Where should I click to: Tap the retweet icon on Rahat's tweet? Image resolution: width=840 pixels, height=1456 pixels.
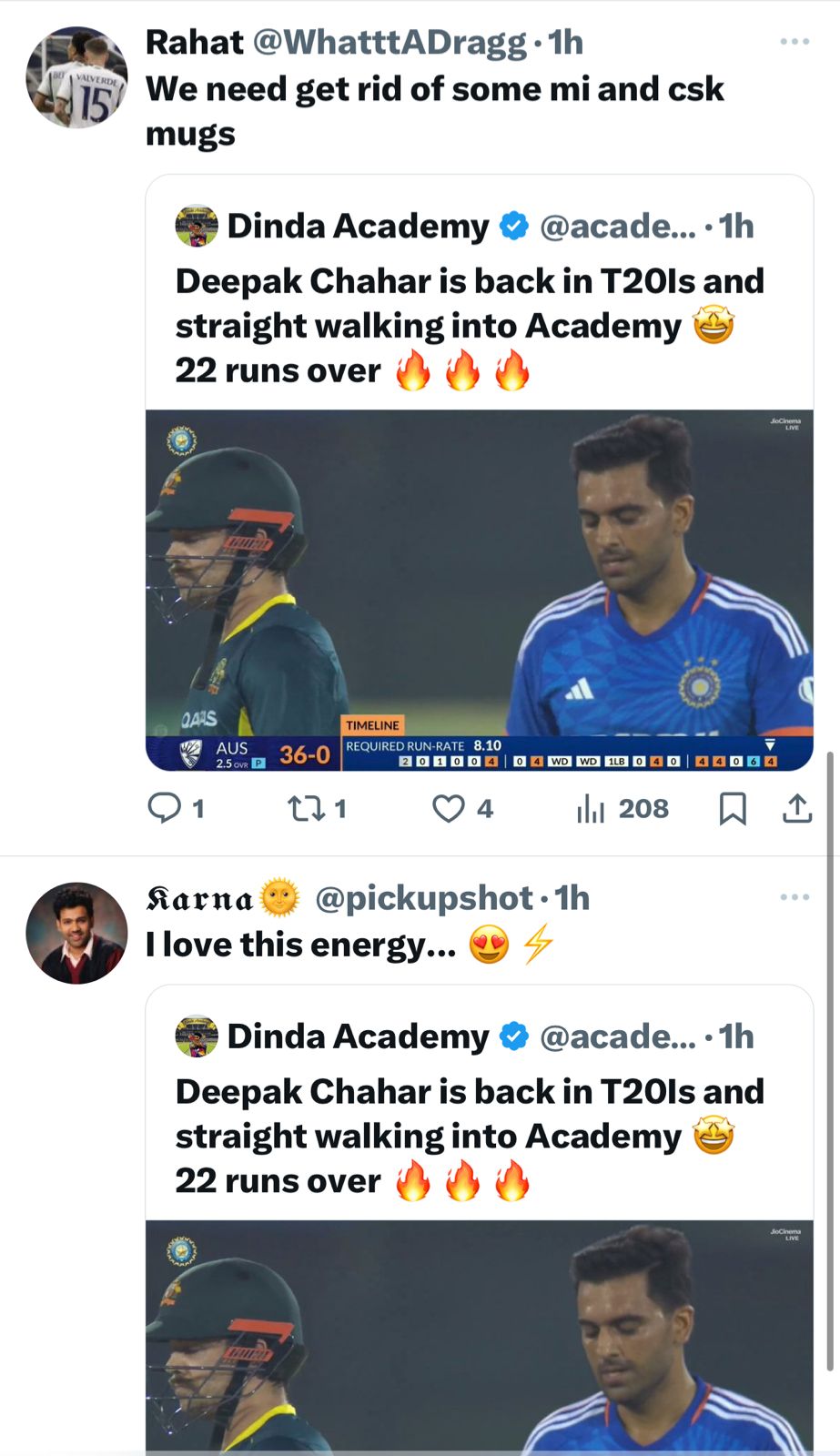tap(303, 808)
